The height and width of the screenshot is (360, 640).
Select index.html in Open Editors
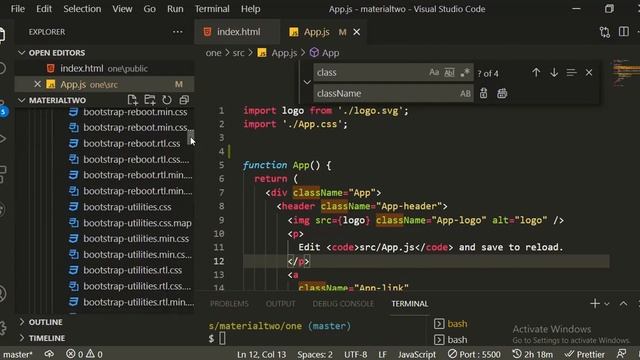104,69
